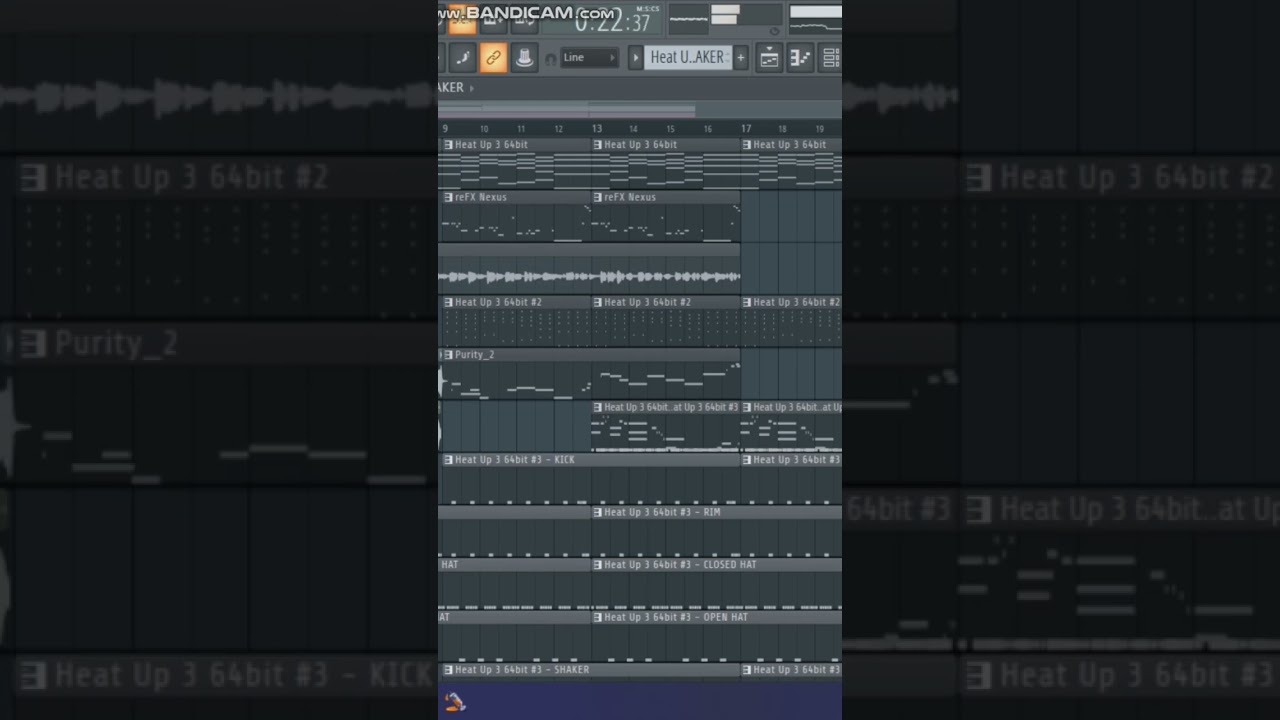This screenshot has width=1280, height=720.
Task: Jump to bar 15 on the timeline ruler
Action: [671, 129]
